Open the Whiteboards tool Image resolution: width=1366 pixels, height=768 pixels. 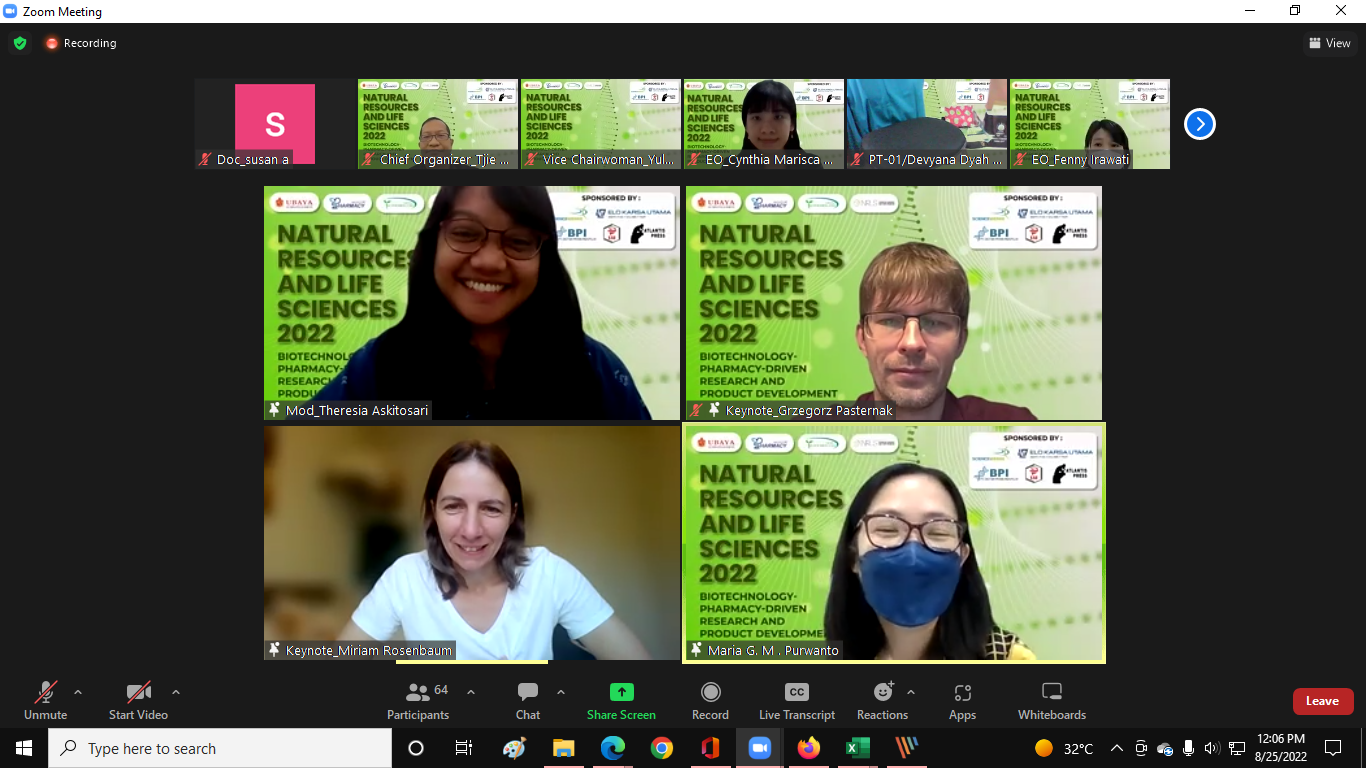pyautogui.click(x=1051, y=700)
